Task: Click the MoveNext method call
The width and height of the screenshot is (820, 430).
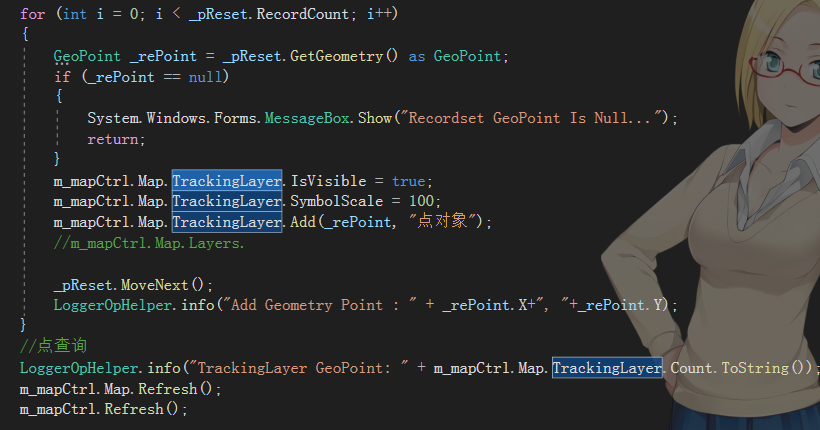Action: point(154,285)
